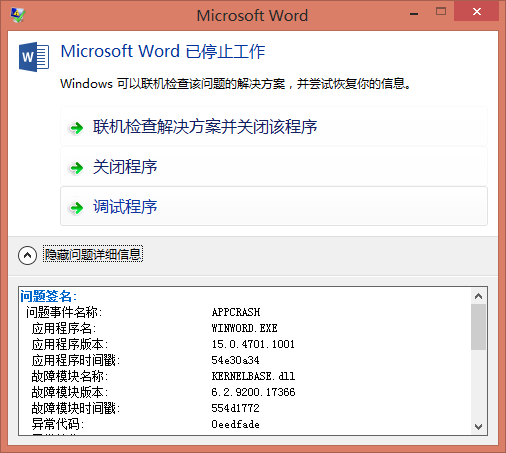Screen dimensions: 506x453
Task: Click the label 问题事件名称:
Action: pos(64,312)
